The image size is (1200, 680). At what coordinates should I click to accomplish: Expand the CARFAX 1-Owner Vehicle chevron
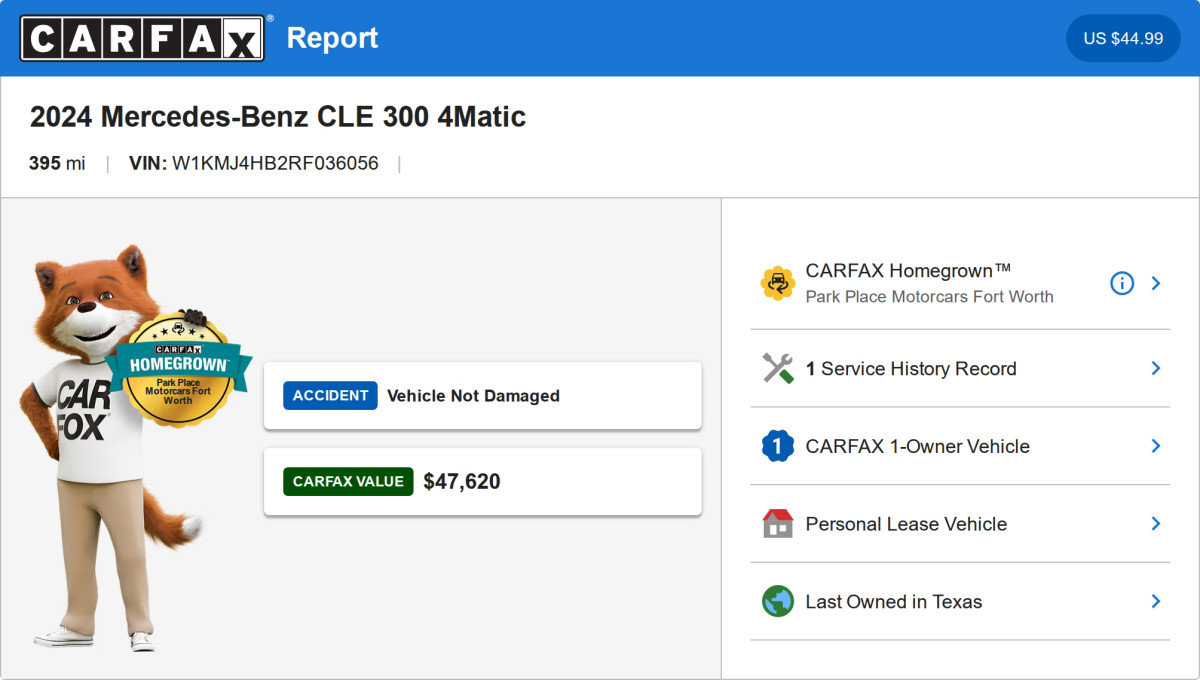click(1156, 446)
